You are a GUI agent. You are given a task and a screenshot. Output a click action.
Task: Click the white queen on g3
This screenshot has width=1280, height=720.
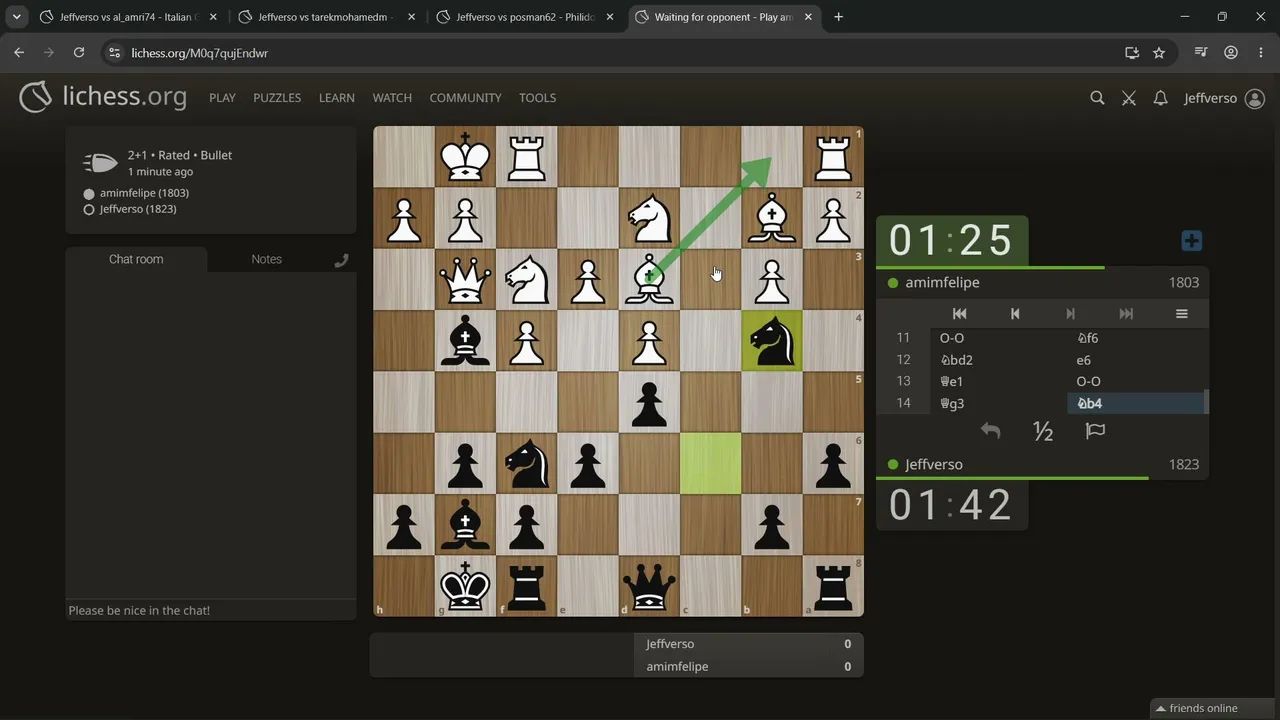pos(465,279)
